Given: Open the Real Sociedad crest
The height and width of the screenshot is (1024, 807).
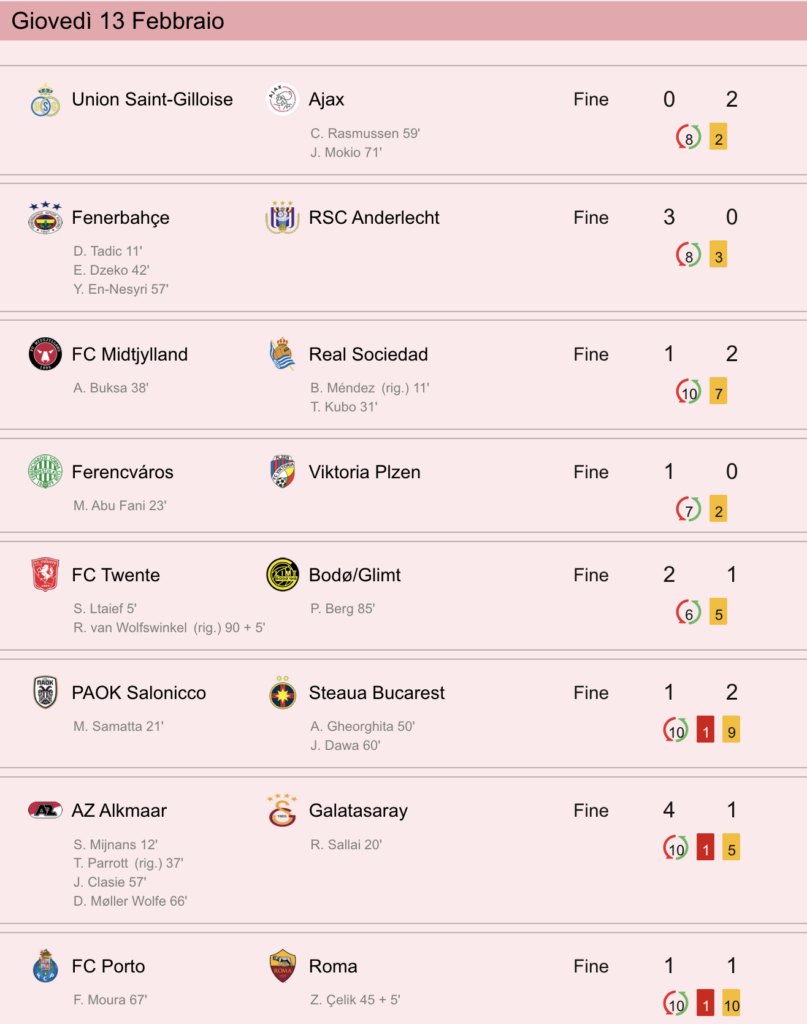Looking at the screenshot, I should point(282,354).
